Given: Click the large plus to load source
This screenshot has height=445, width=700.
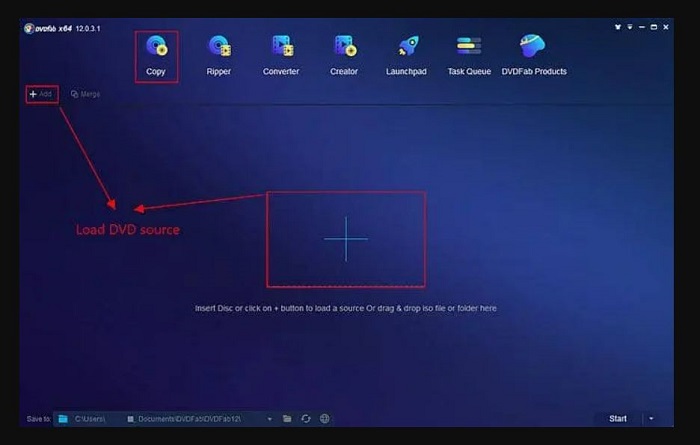Looking at the screenshot, I should pyautogui.click(x=346, y=239).
